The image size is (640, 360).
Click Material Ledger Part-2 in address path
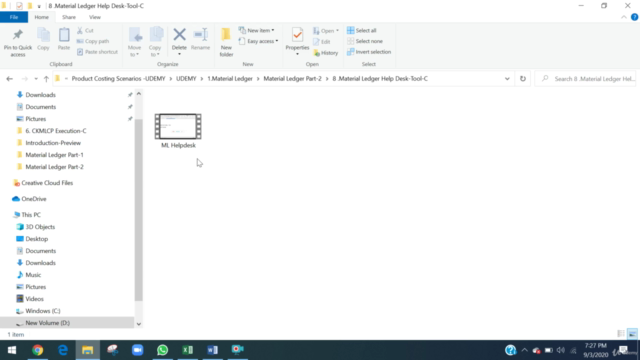(292, 79)
